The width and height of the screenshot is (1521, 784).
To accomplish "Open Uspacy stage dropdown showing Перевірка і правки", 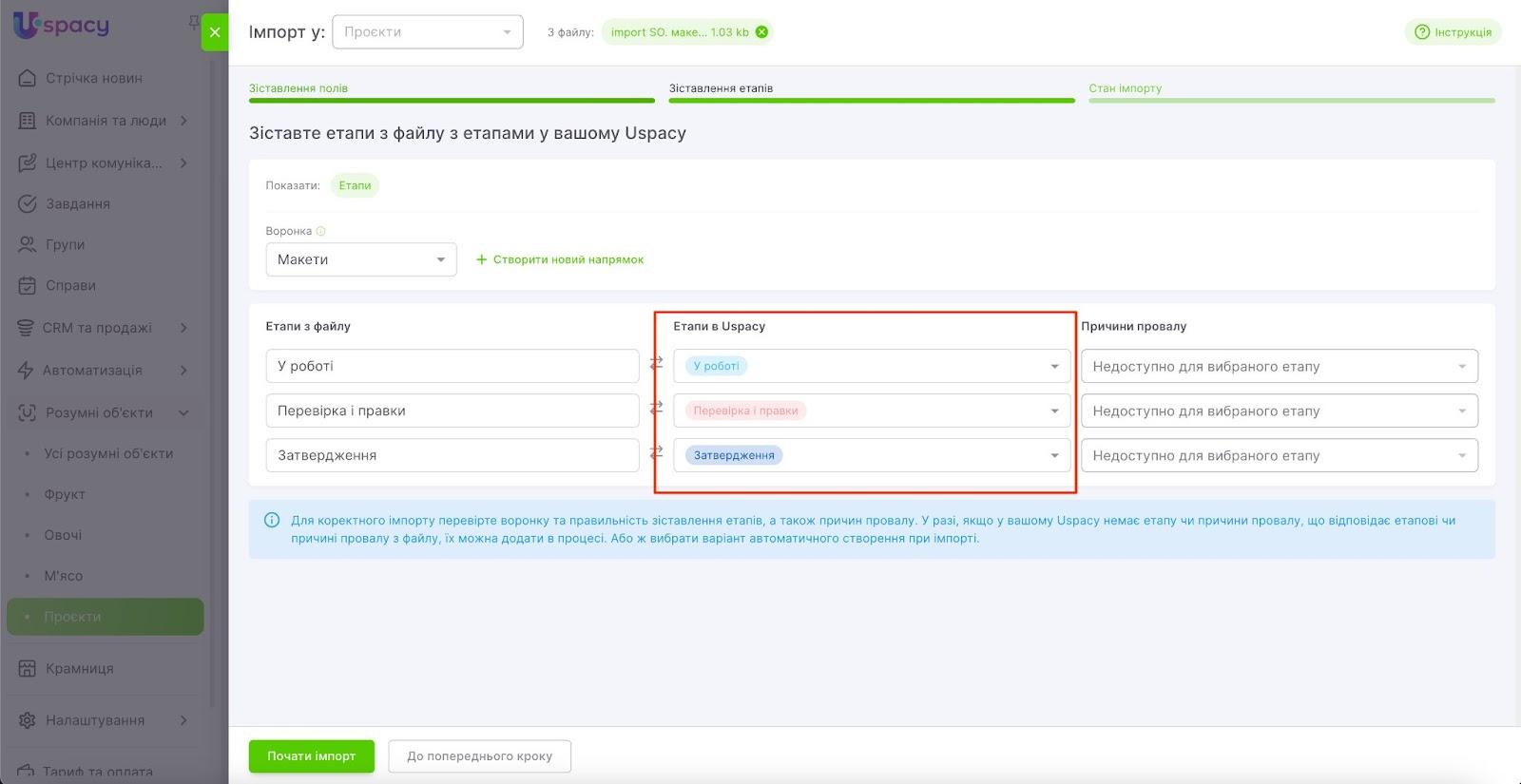I will pos(872,411).
